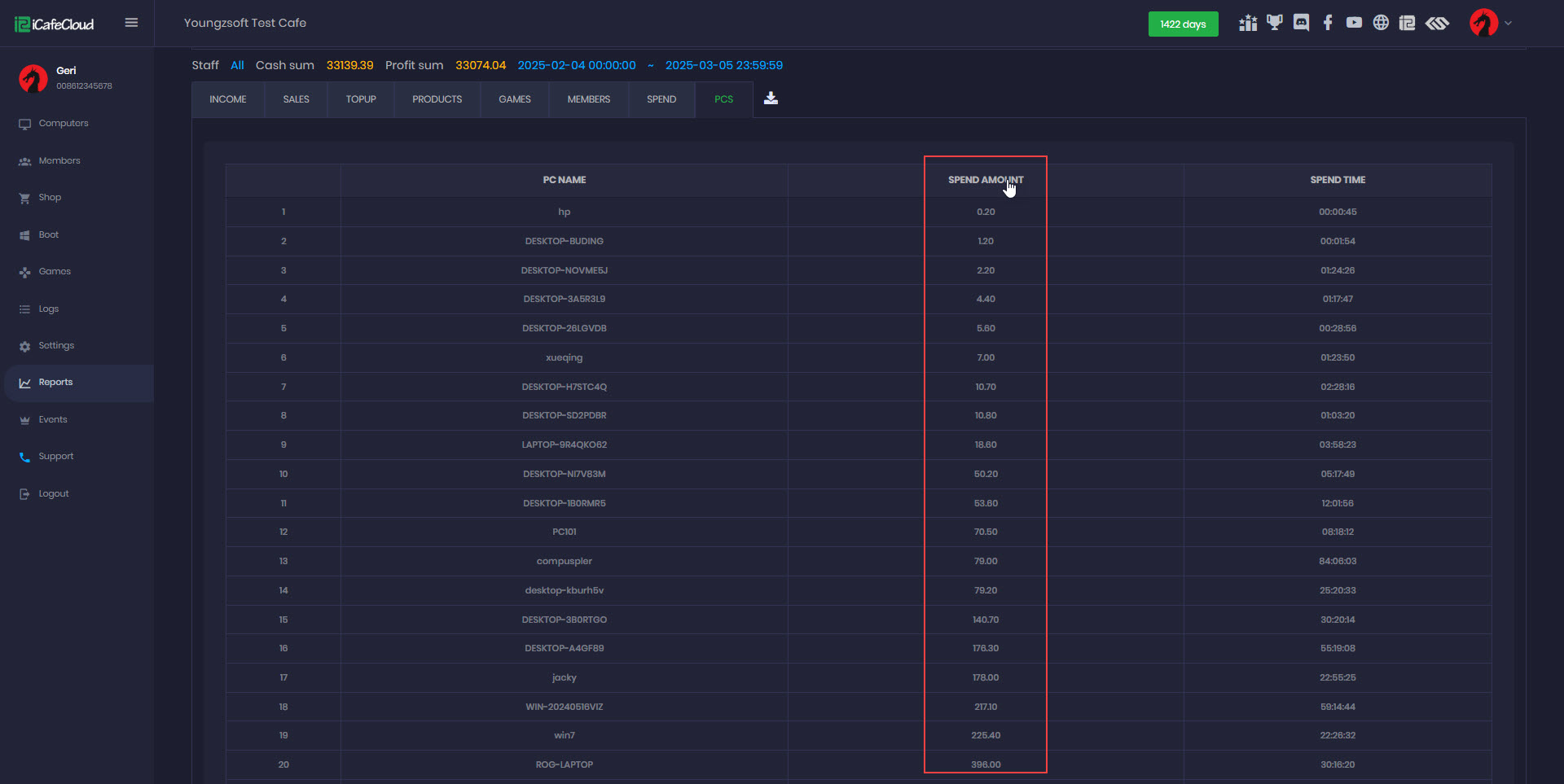This screenshot has height=784, width=1564.
Task: Click the hamburger menu icon
Action: pyautogui.click(x=131, y=23)
